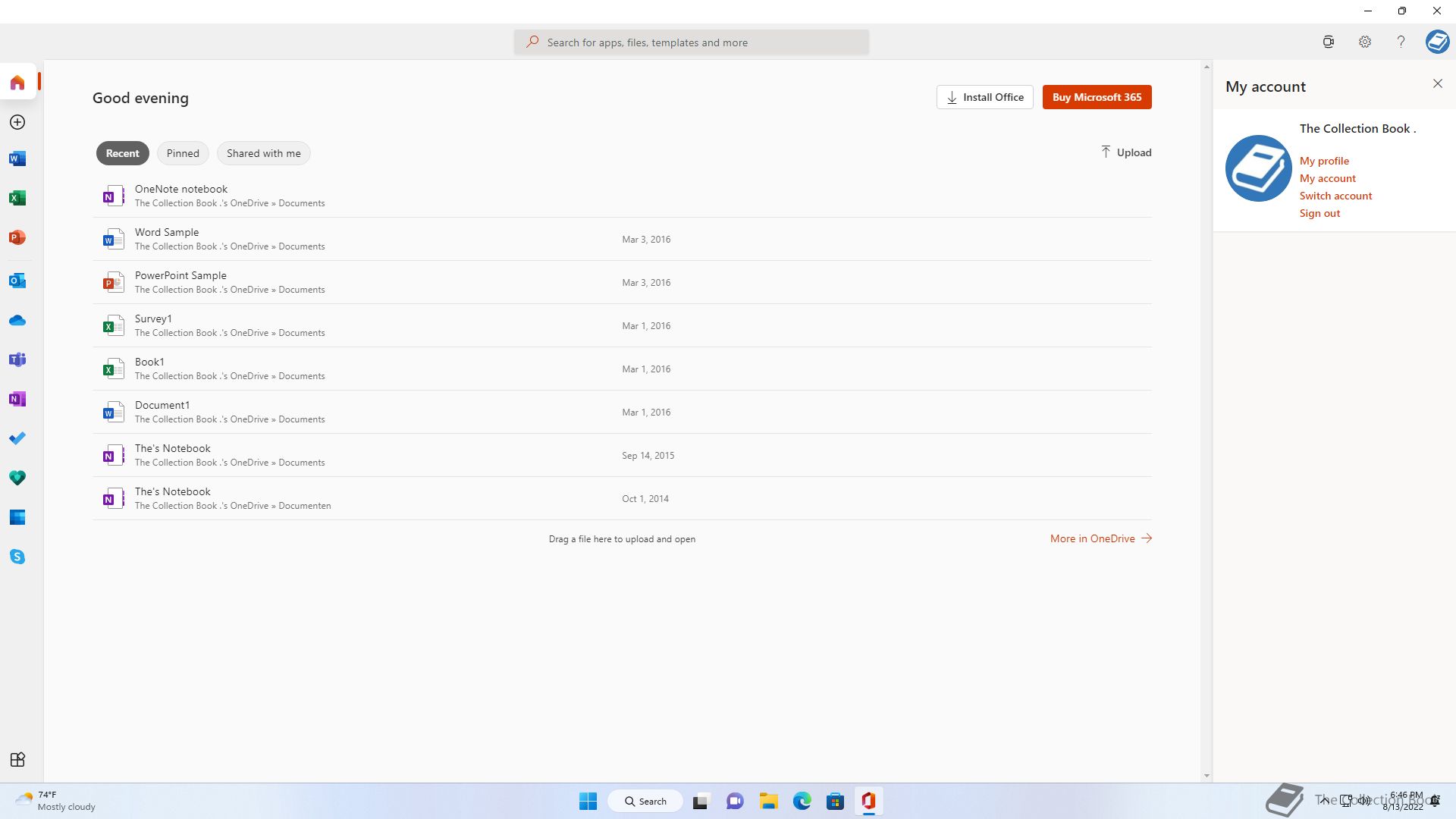Screen dimensions: 1456x819
Task: Click the account profile picture top right
Action: 1437,42
